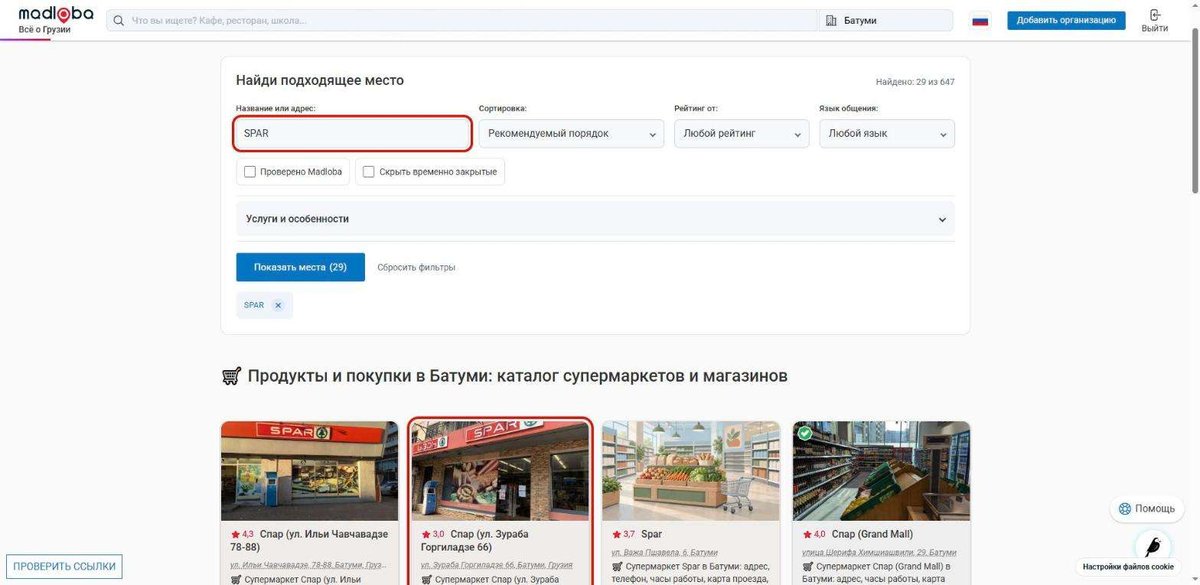Click star rating 3,7 on Spar card
Screen dimensions: 1200x585
point(623,534)
